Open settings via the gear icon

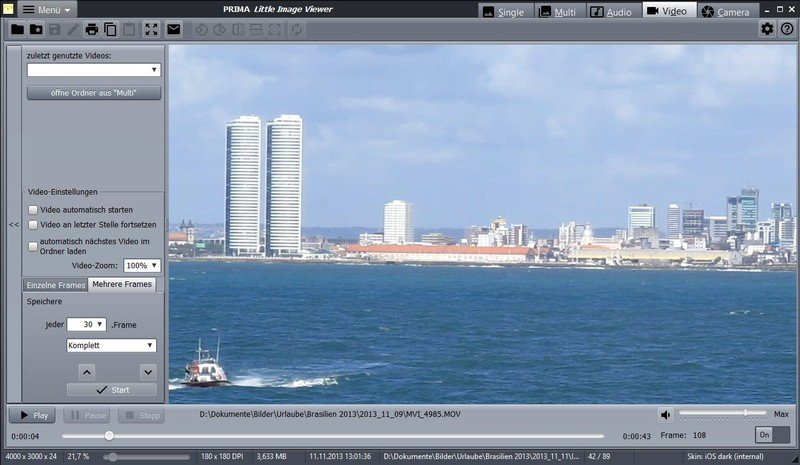[767, 29]
